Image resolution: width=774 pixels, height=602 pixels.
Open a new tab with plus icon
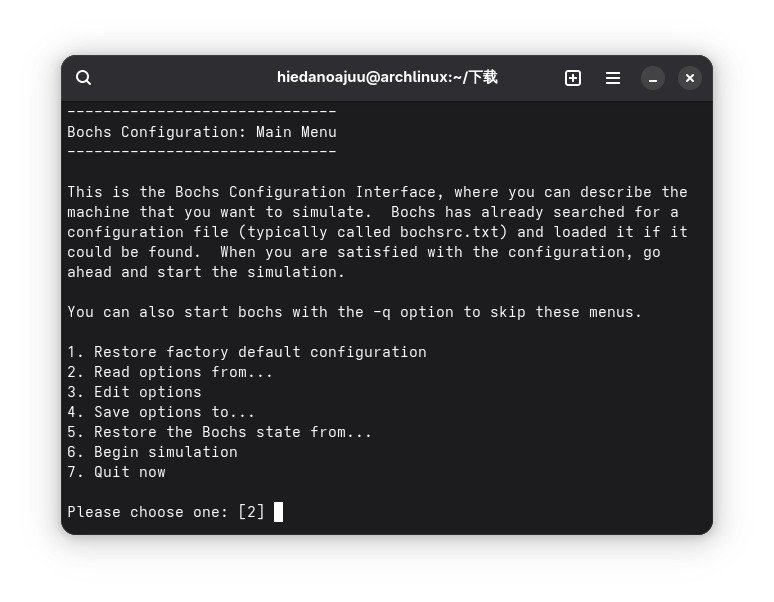[573, 78]
